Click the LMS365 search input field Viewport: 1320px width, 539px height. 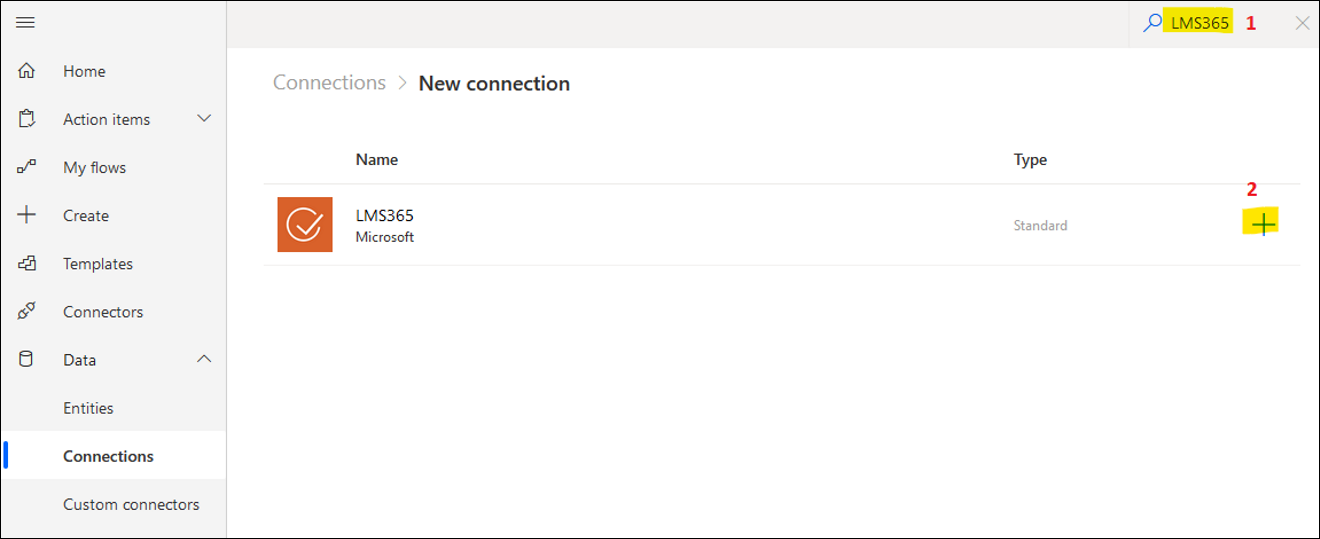tap(1200, 22)
